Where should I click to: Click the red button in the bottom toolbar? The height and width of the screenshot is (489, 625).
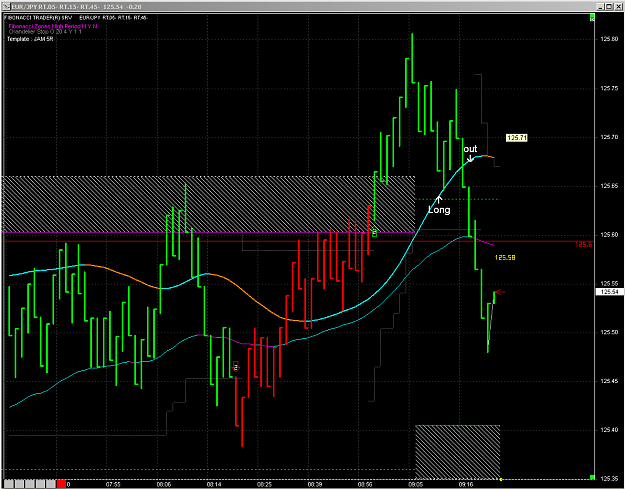61,484
